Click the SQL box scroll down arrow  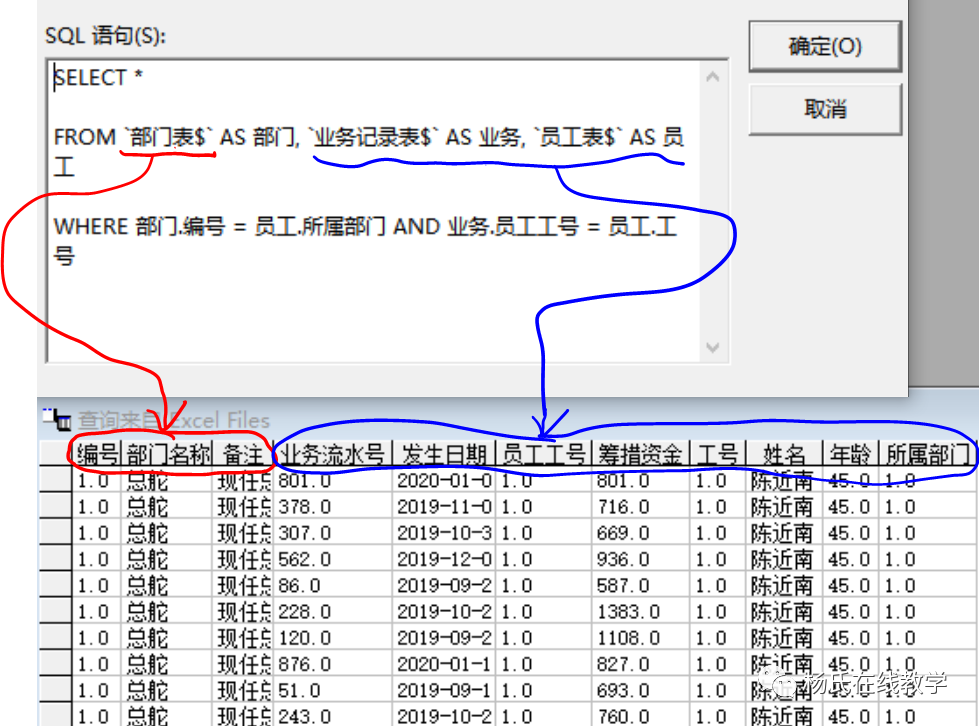click(713, 347)
